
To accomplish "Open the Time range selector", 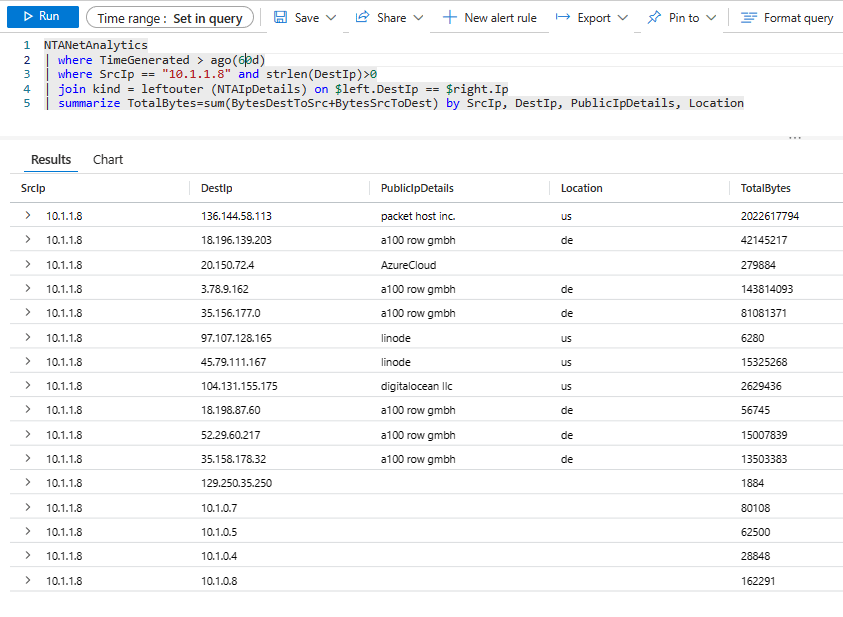I will click(x=168, y=18).
